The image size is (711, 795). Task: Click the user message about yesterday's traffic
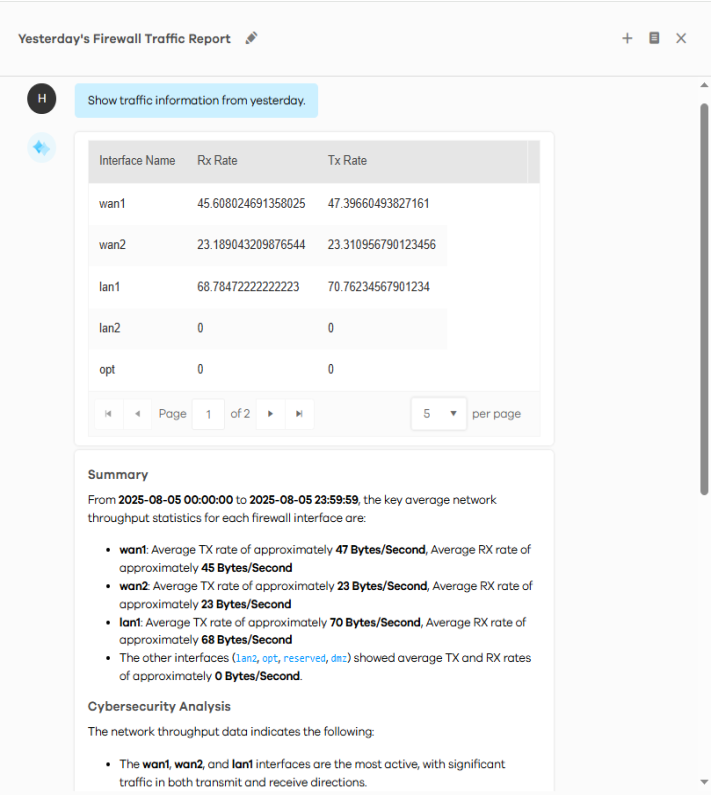point(196,101)
